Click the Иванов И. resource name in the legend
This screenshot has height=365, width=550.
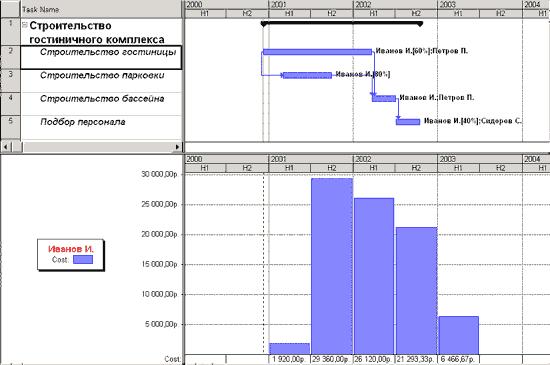click(71, 249)
